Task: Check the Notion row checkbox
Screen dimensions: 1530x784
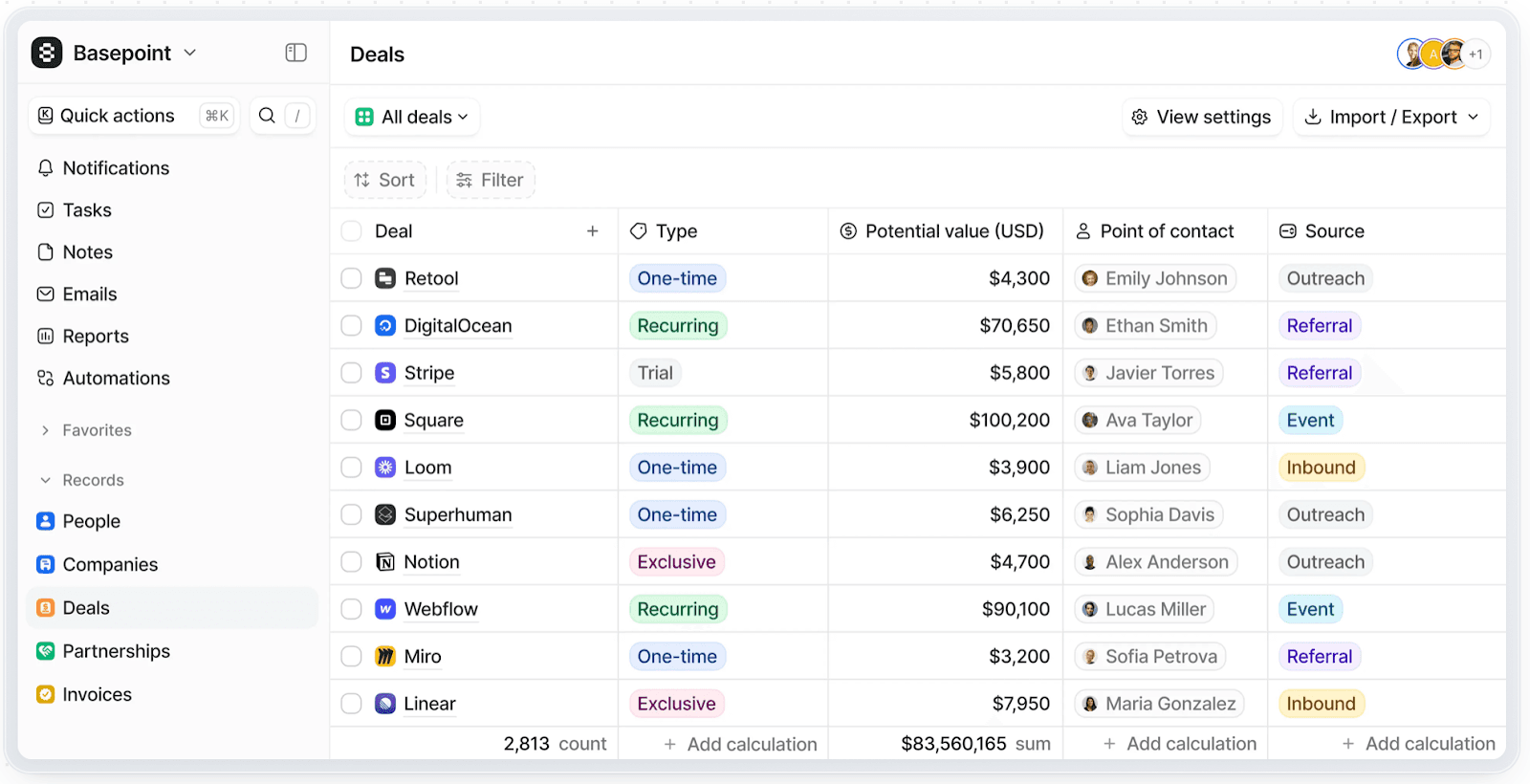Action: (352, 562)
